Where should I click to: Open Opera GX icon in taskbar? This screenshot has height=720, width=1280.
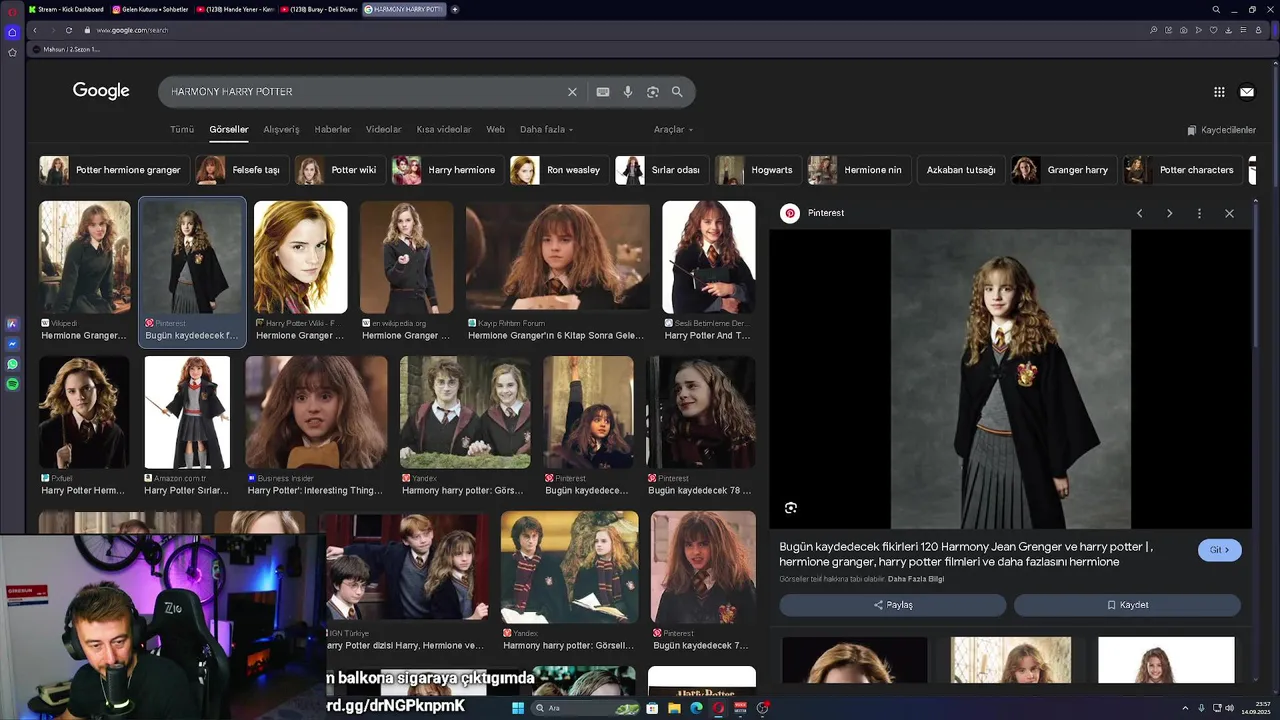718,708
